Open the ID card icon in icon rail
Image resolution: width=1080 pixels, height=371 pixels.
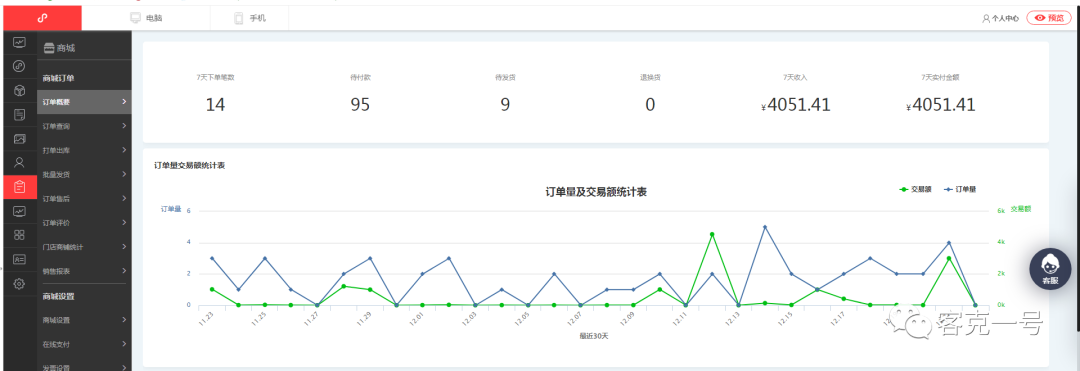[x=19, y=259]
